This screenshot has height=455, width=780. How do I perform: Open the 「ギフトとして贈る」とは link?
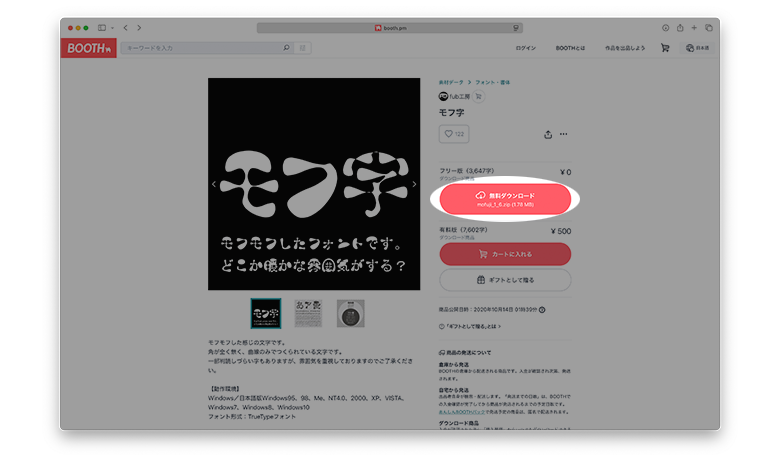[x=470, y=327]
